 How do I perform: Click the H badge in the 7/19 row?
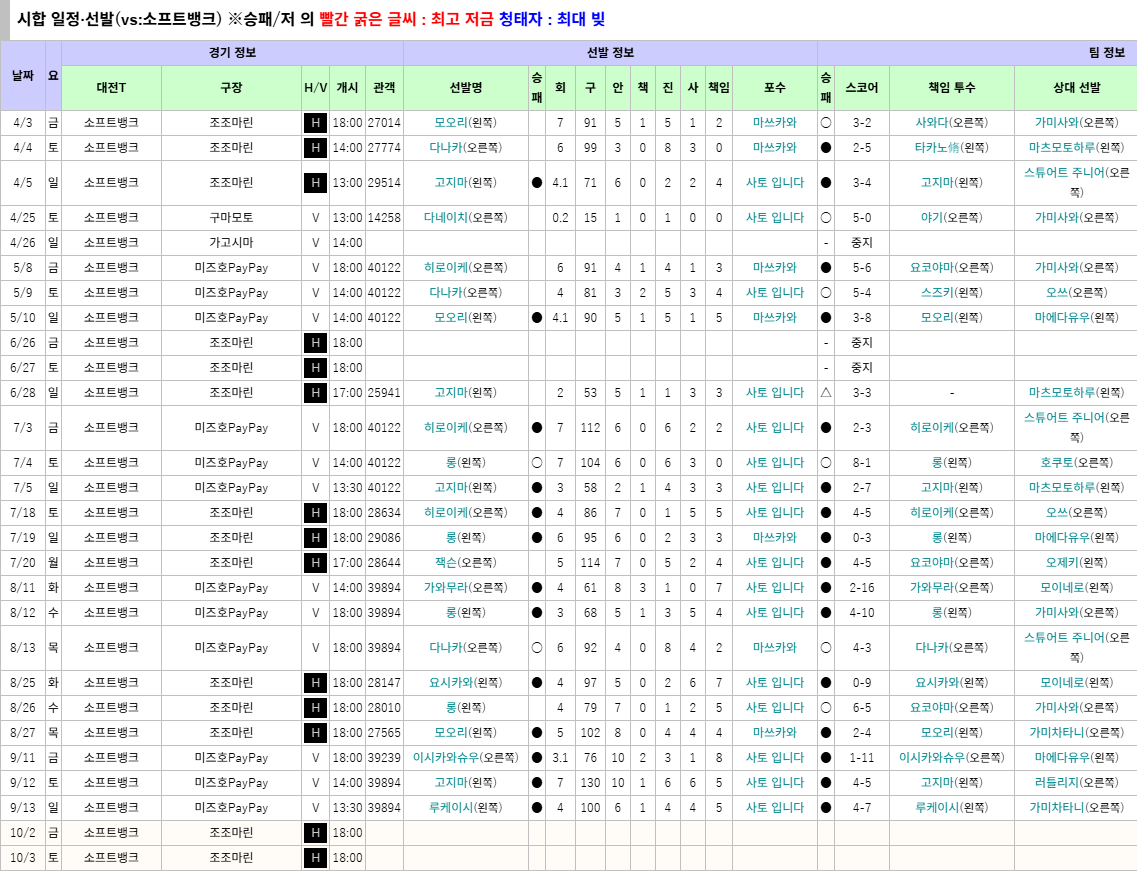(315, 538)
